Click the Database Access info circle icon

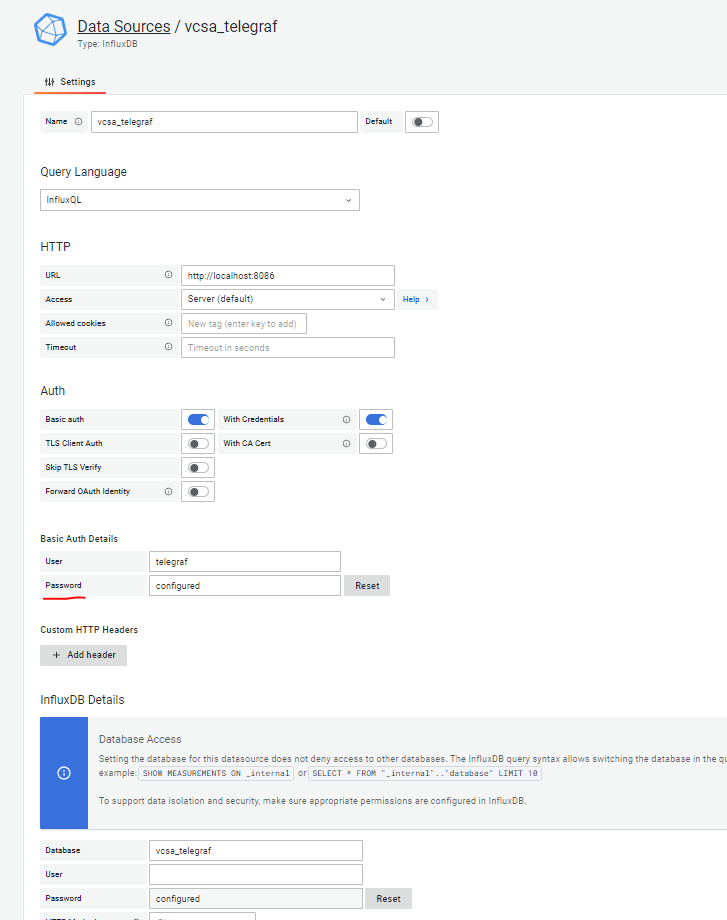tap(64, 773)
